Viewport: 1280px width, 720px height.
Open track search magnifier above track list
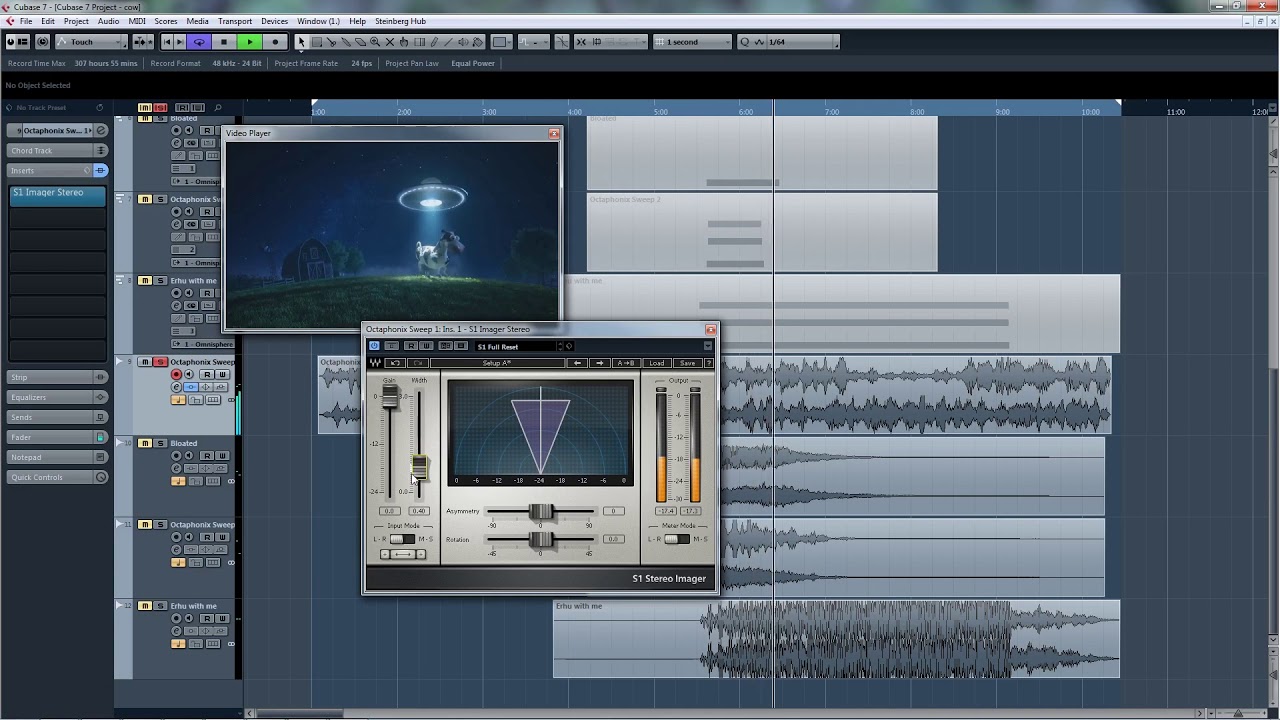(x=218, y=108)
